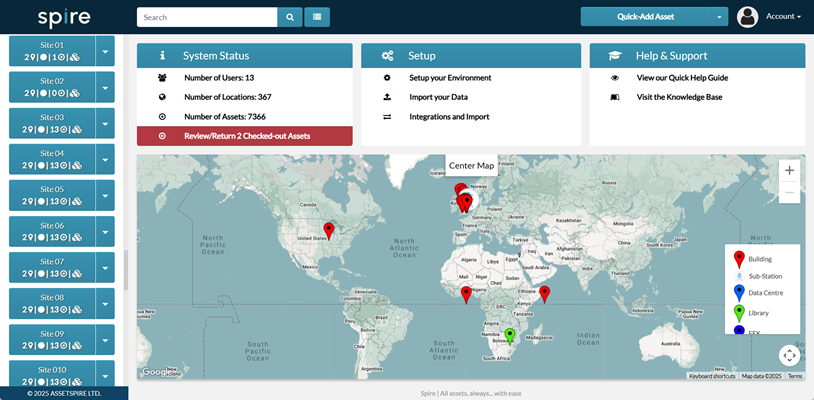Click Review/Return 2 Checked-out Assets
This screenshot has width=814, height=400.
point(245,136)
